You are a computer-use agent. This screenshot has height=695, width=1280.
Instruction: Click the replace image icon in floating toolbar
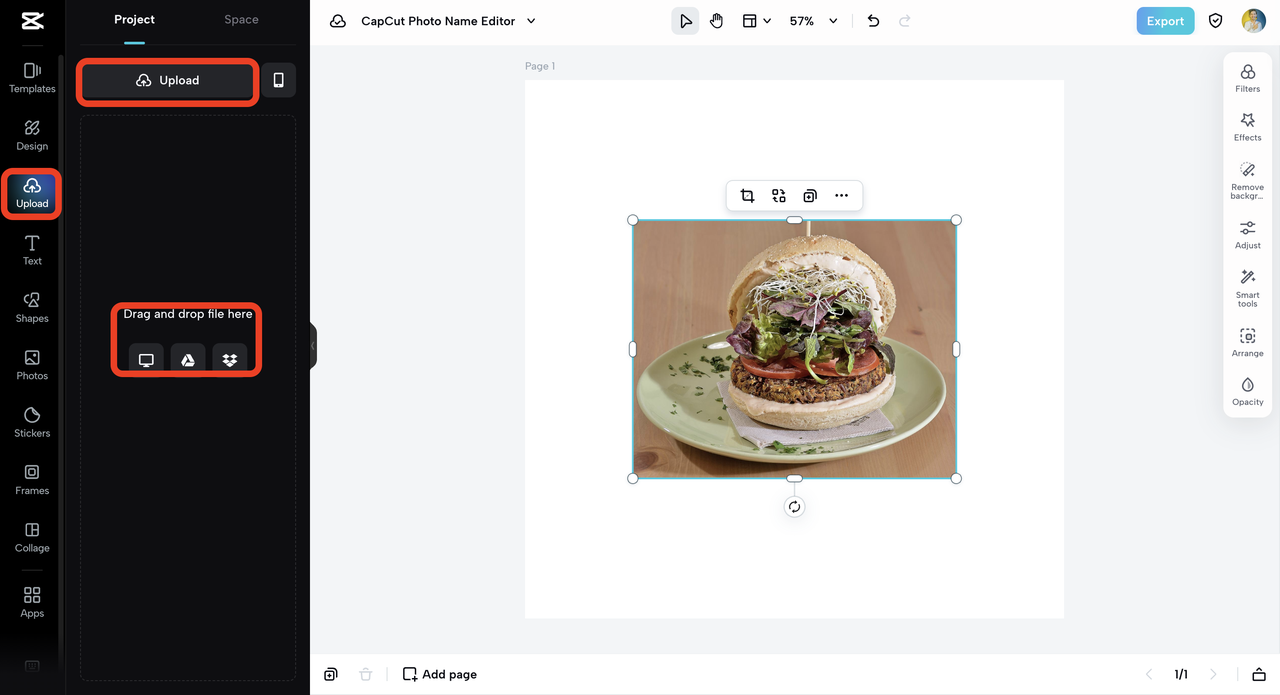click(779, 196)
